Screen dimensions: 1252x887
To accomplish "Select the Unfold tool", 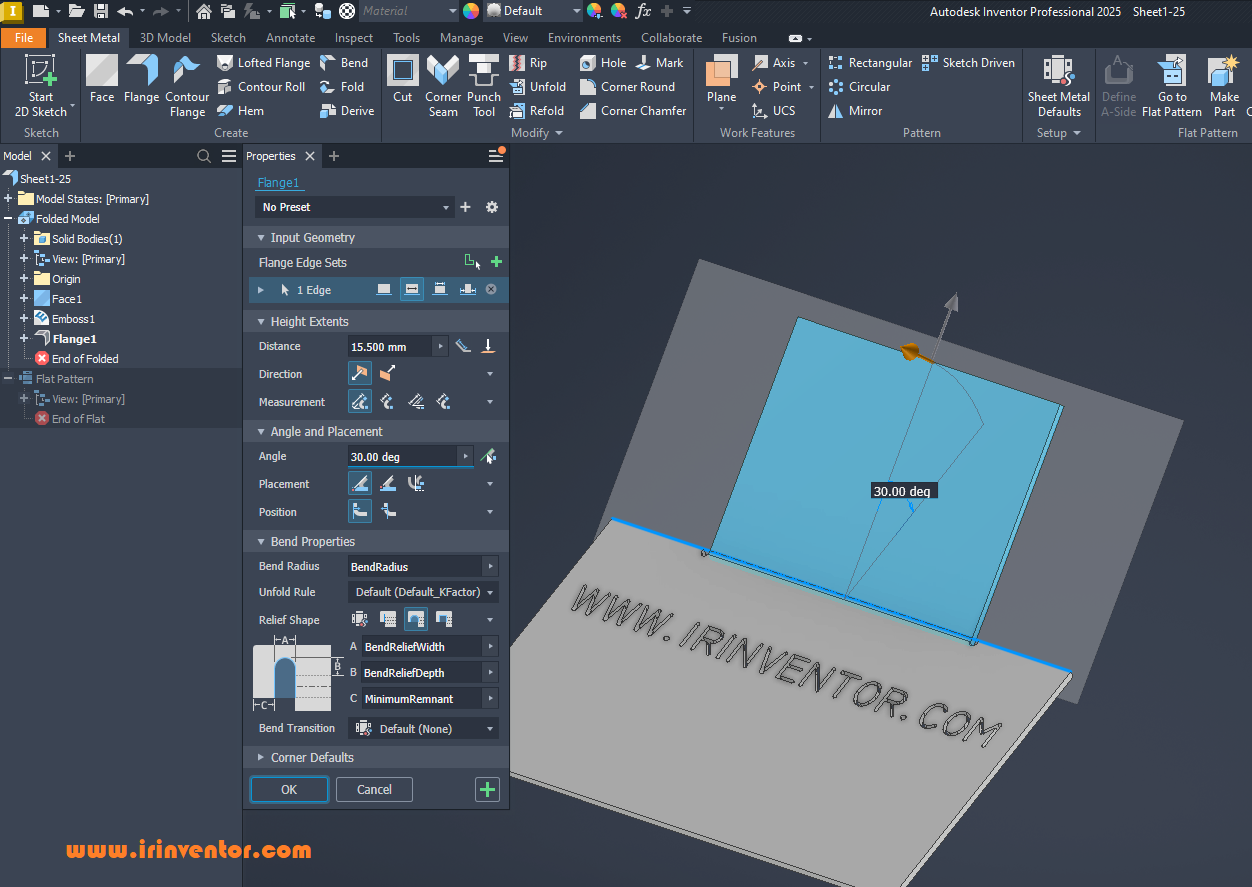I will click(x=538, y=86).
